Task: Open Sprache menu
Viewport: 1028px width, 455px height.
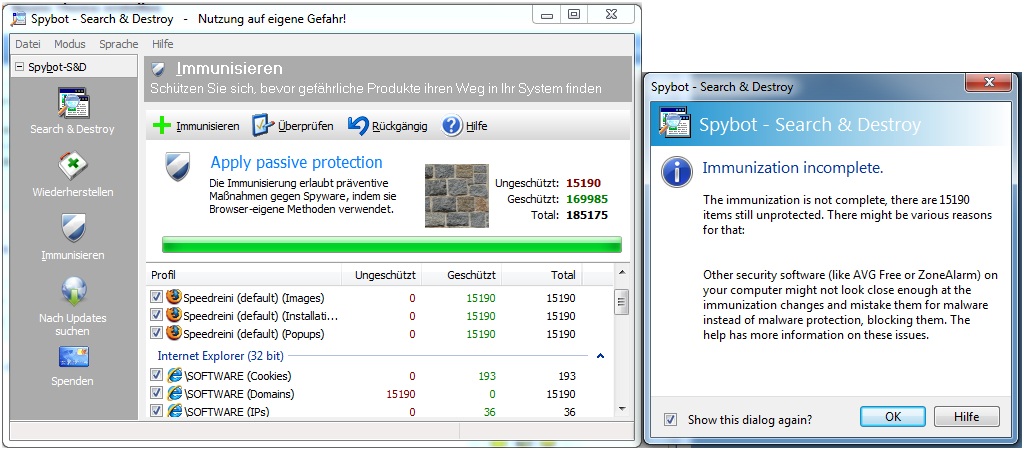Action: pyautogui.click(x=119, y=44)
